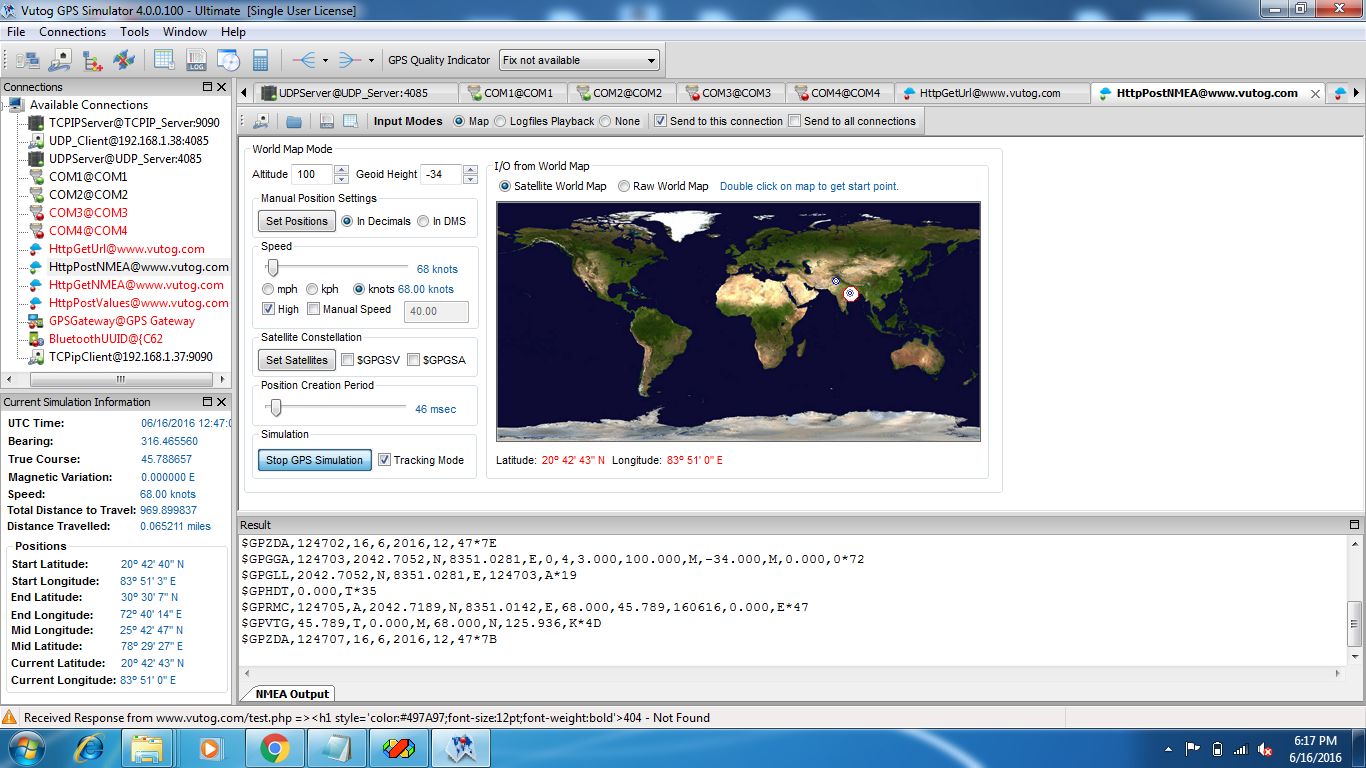The width and height of the screenshot is (1366, 768).
Task: Select GPSGateway@GPS Gateway in the connections tree
Action: pos(121,321)
